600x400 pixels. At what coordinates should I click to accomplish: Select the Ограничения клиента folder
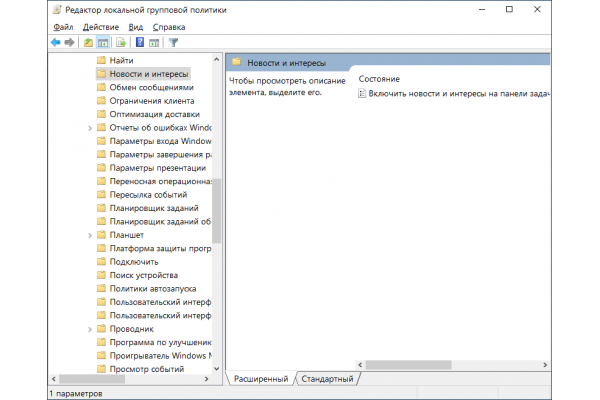(x=145, y=101)
